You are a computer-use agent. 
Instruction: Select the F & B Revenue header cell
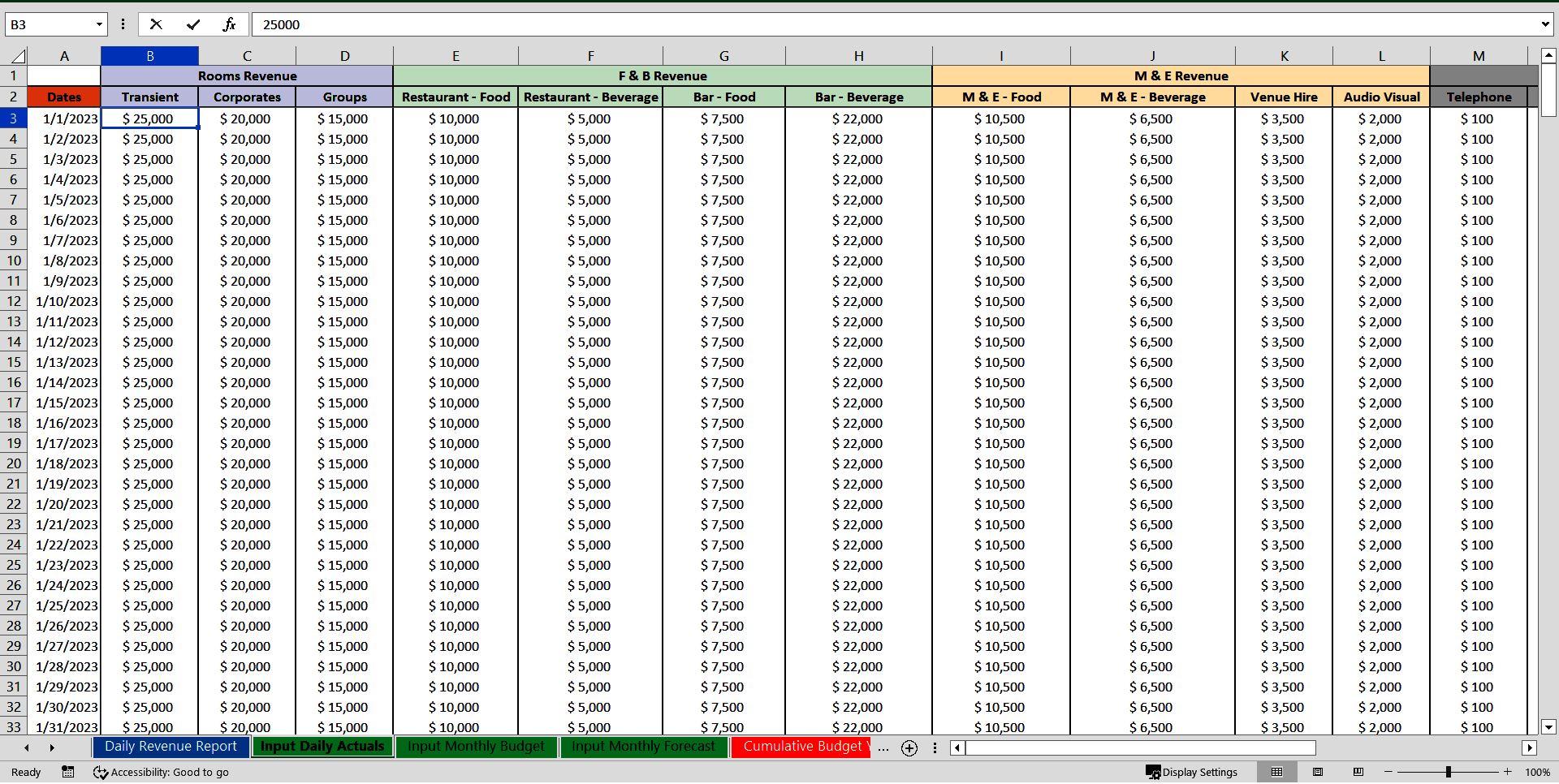[x=663, y=75]
